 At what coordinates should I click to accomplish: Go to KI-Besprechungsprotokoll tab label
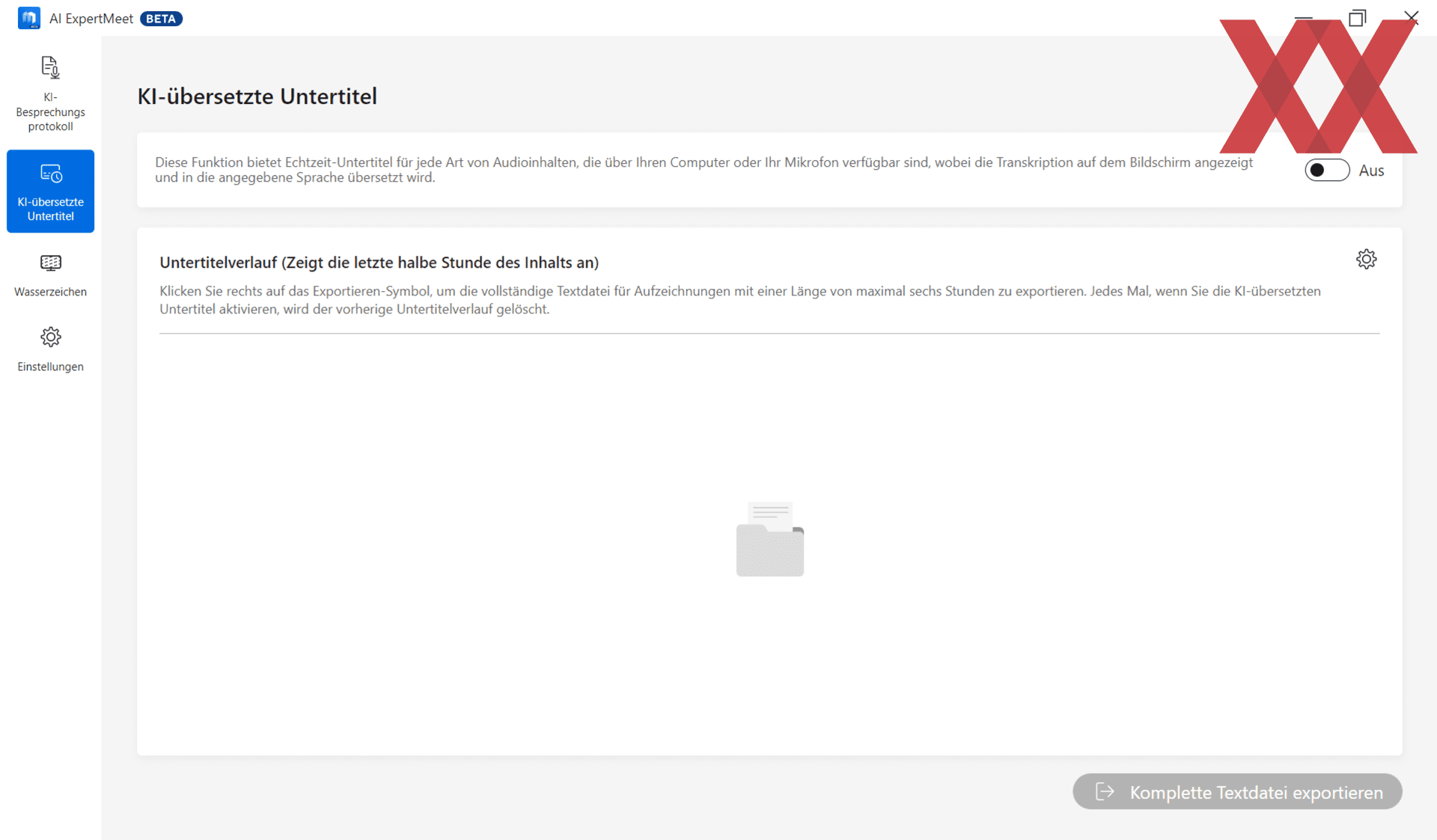click(x=50, y=112)
